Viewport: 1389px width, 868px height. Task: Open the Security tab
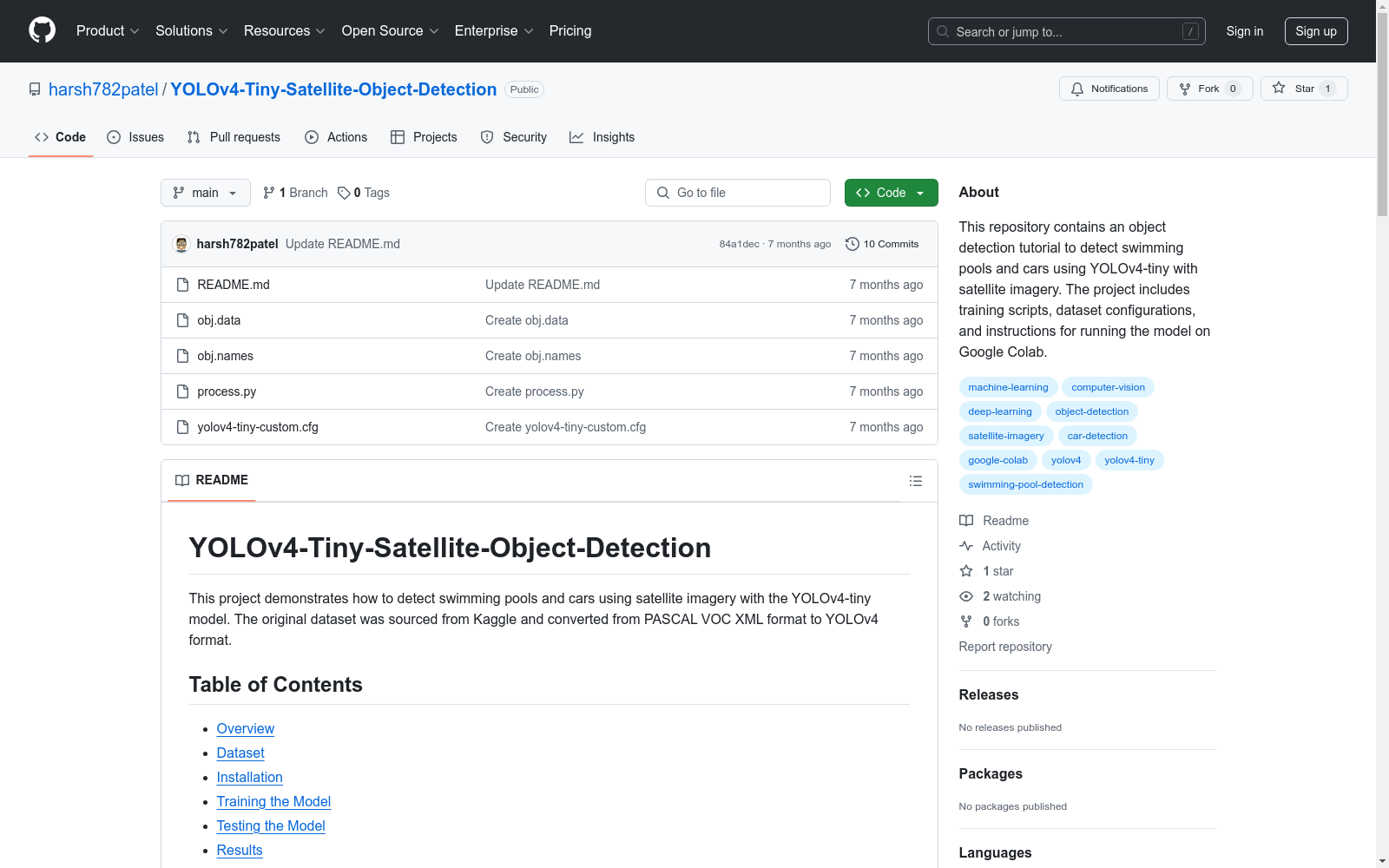514,137
